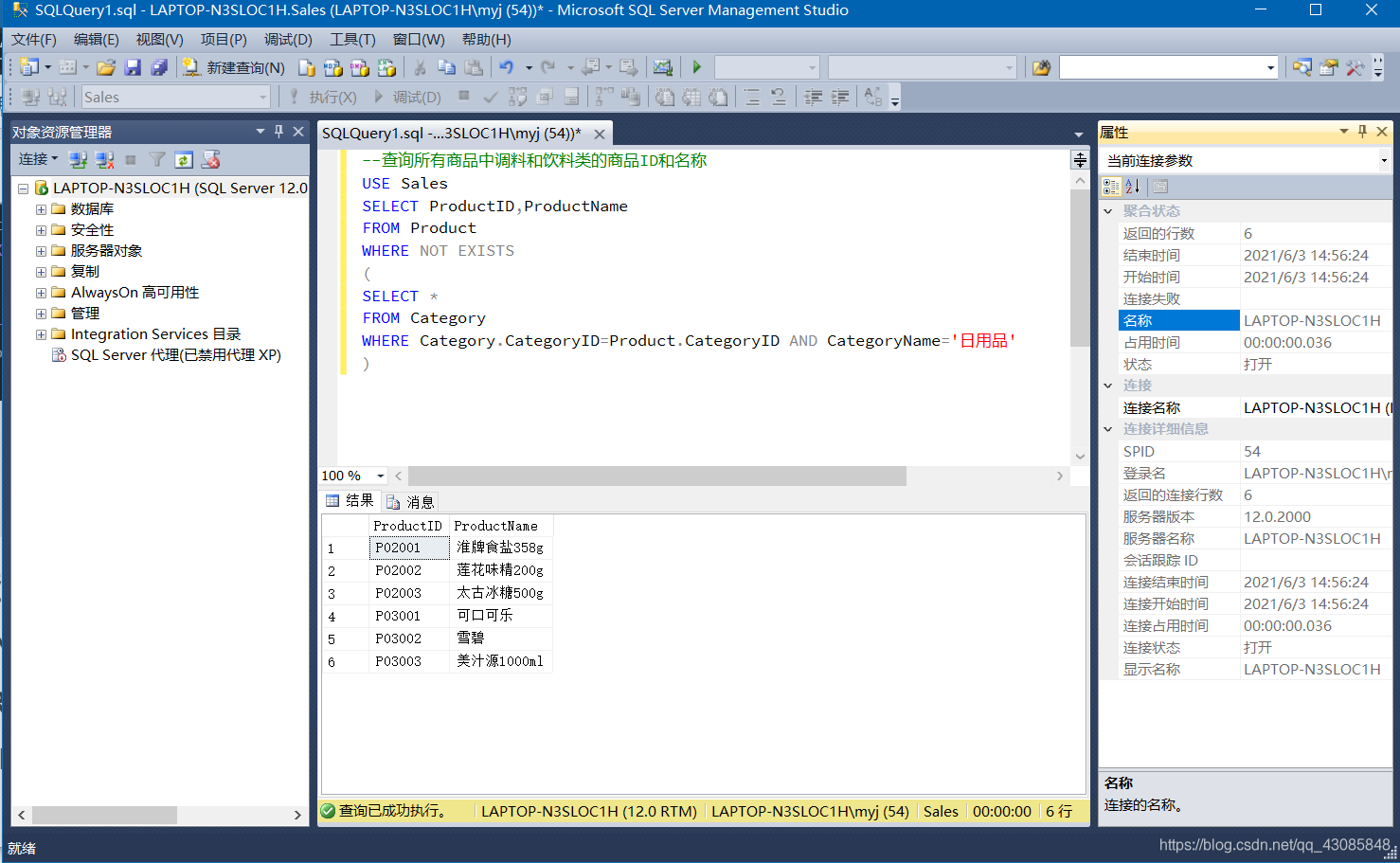
Task: Click the Paste clipboard icon
Action: (x=474, y=67)
